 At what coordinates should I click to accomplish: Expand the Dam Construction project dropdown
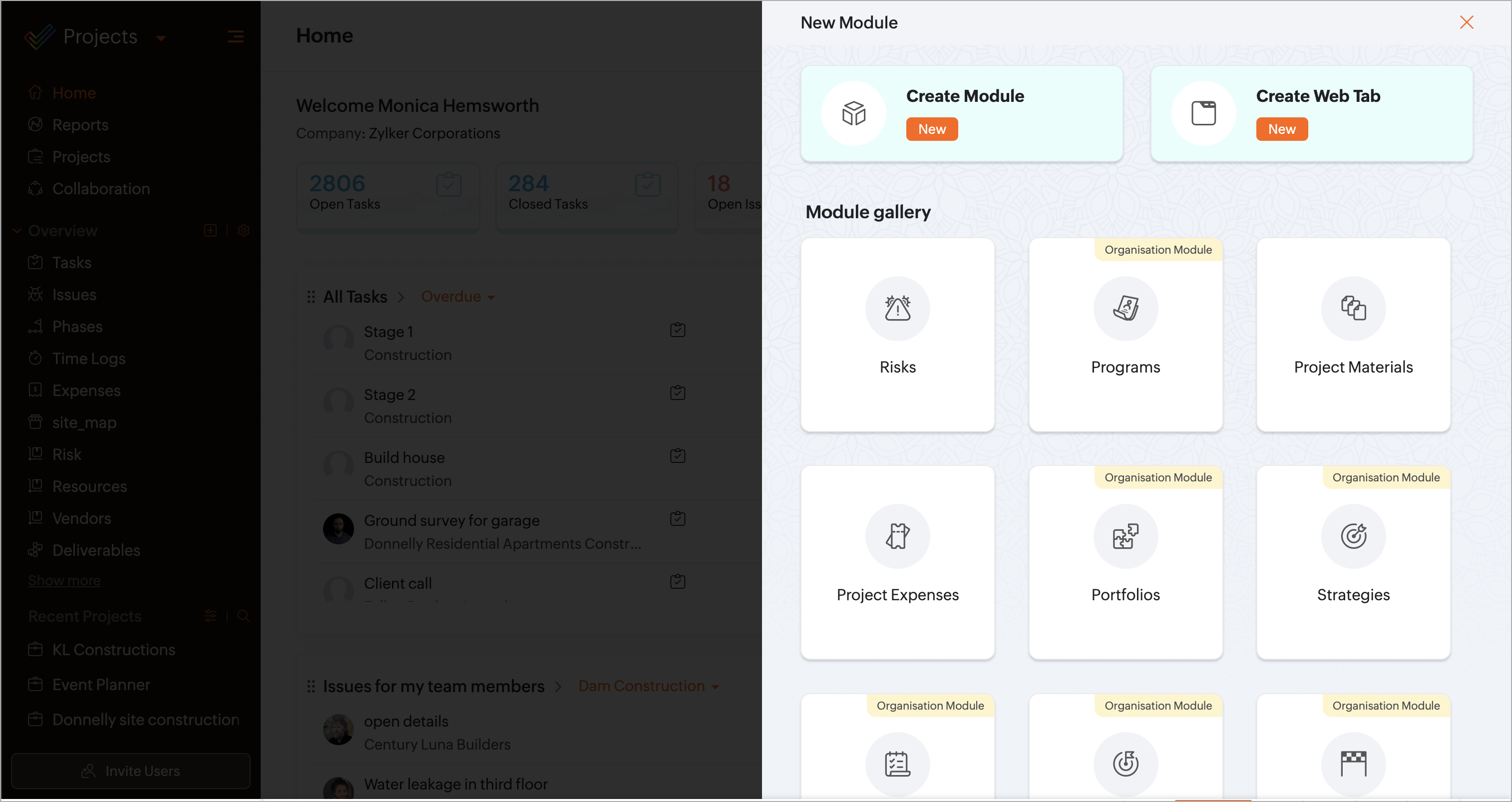pyautogui.click(x=648, y=686)
